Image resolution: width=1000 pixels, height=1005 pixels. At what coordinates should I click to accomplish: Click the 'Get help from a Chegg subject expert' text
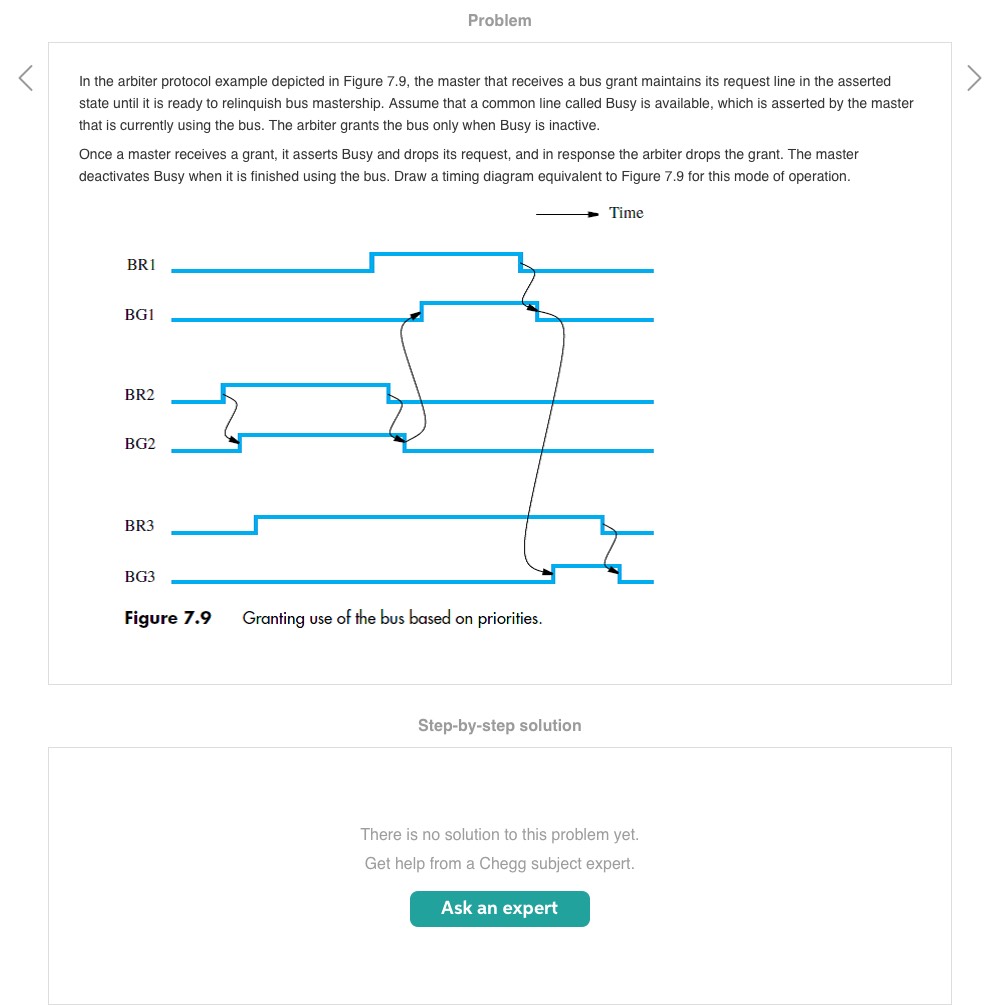(500, 863)
